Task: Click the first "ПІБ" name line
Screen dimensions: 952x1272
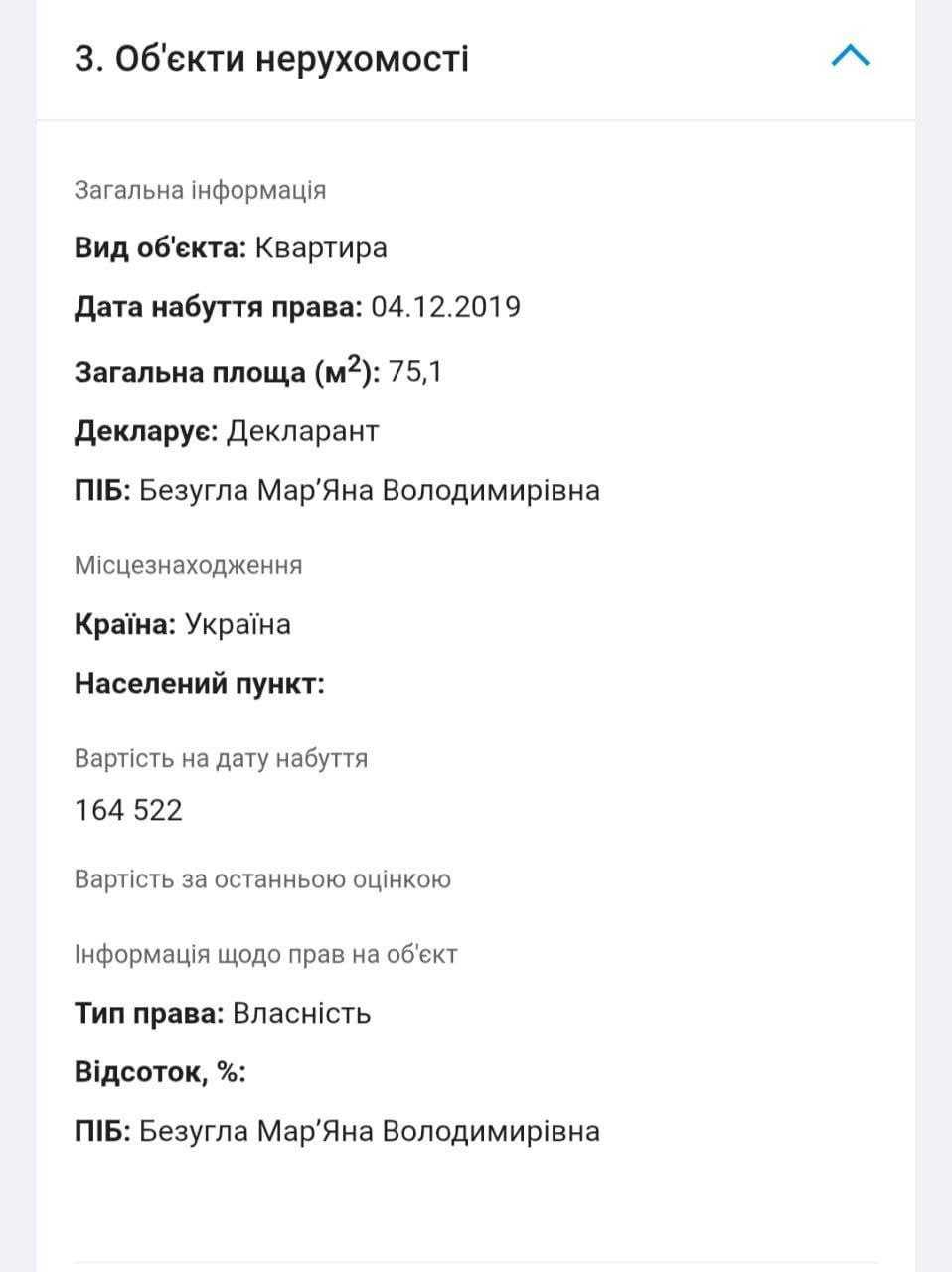Action: click(337, 491)
